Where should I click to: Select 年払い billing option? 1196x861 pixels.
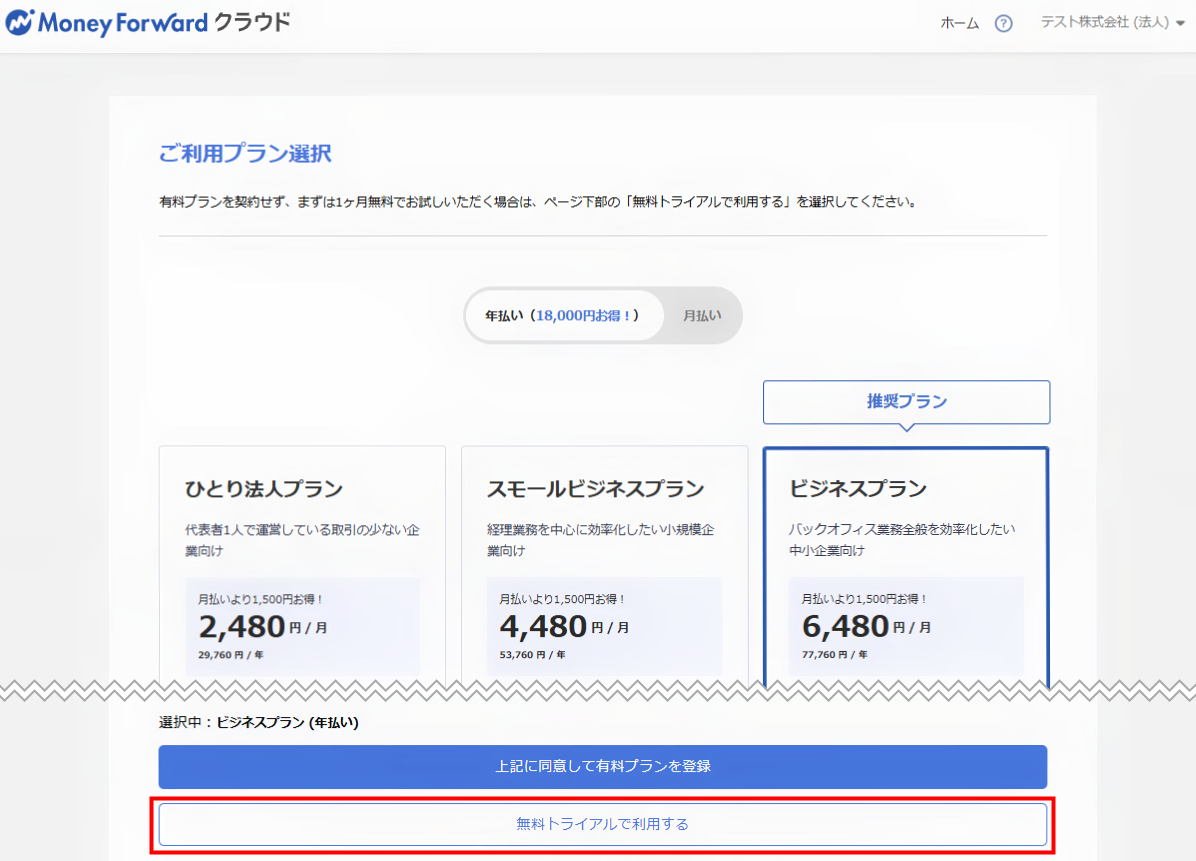[564, 315]
